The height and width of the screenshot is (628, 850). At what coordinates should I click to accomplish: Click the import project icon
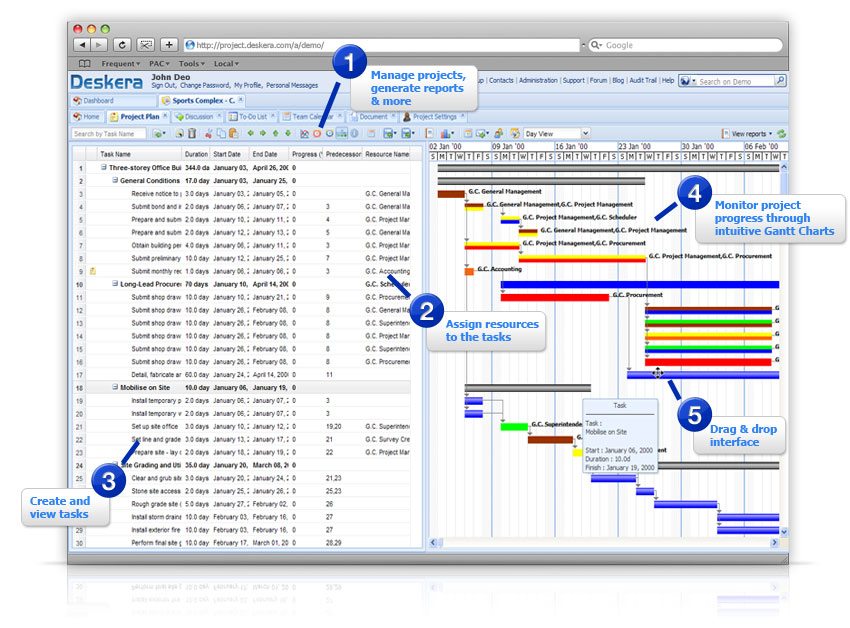[389, 133]
